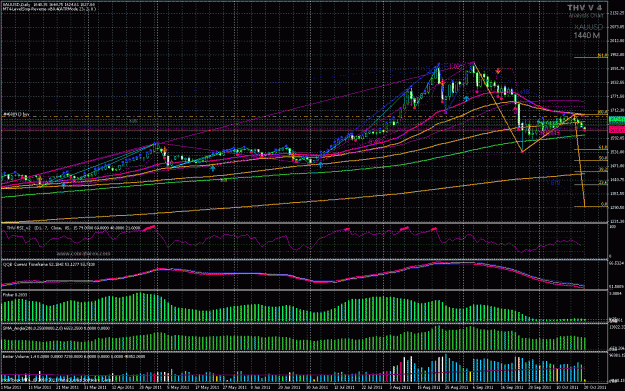Click the XAUUSD symbol label
The image size is (625, 391).
(588, 28)
